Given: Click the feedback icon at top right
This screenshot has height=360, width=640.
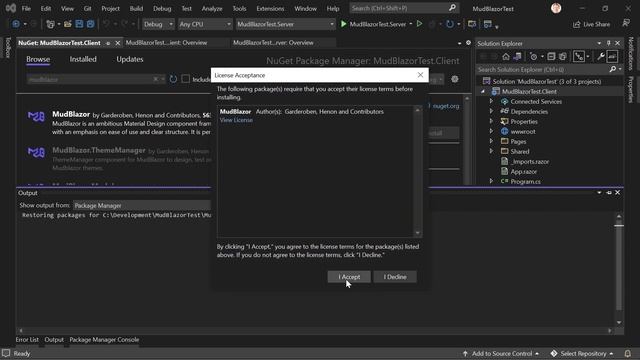Looking at the screenshot, I should click(x=626, y=24).
